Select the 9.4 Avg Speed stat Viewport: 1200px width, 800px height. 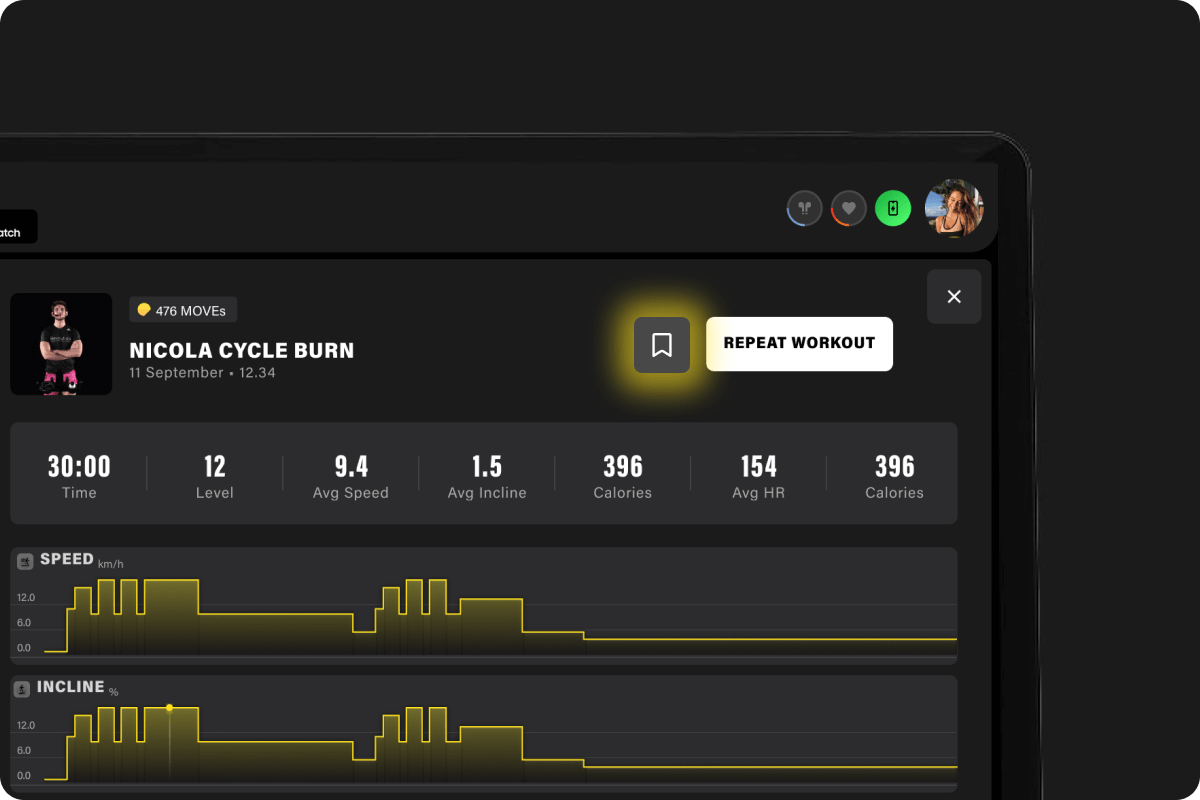[351, 475]
